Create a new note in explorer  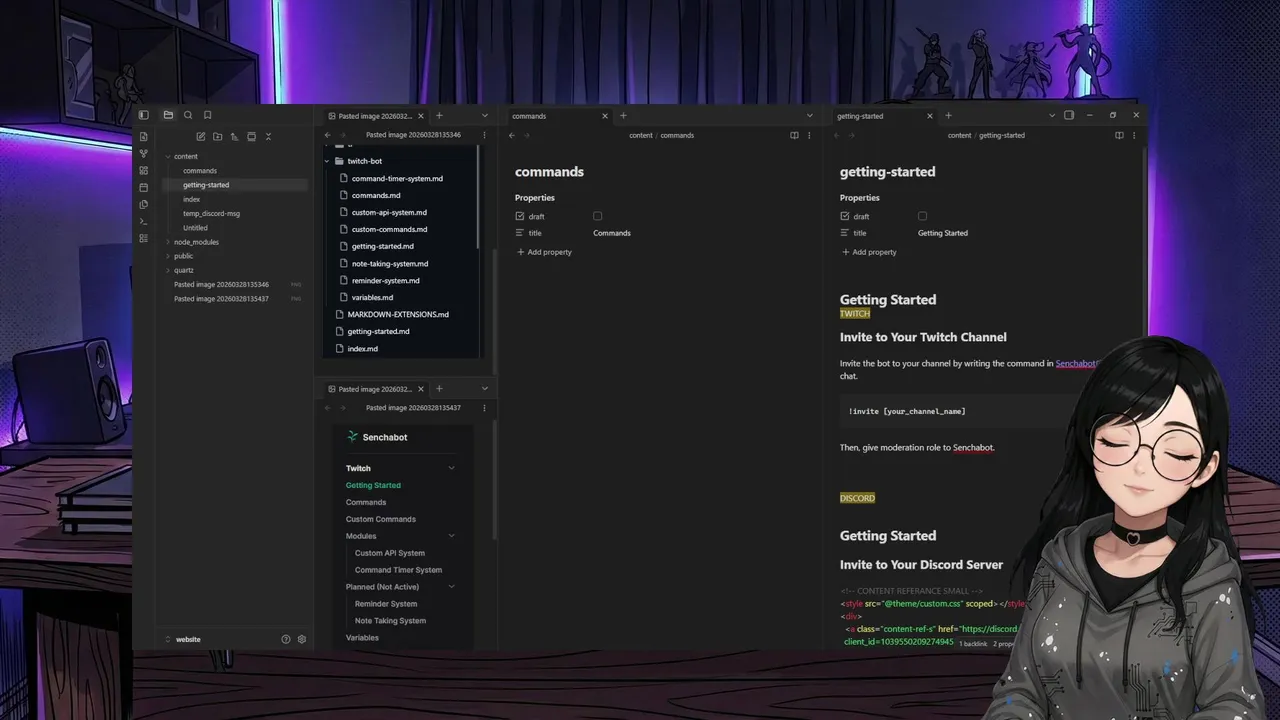pos(201,136)
